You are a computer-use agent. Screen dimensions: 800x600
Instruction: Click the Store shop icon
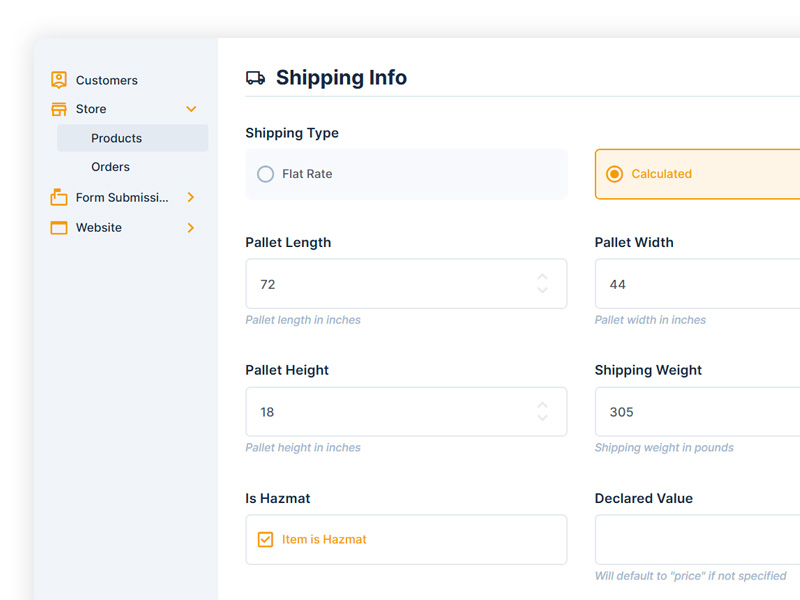[x=59, y=109]
